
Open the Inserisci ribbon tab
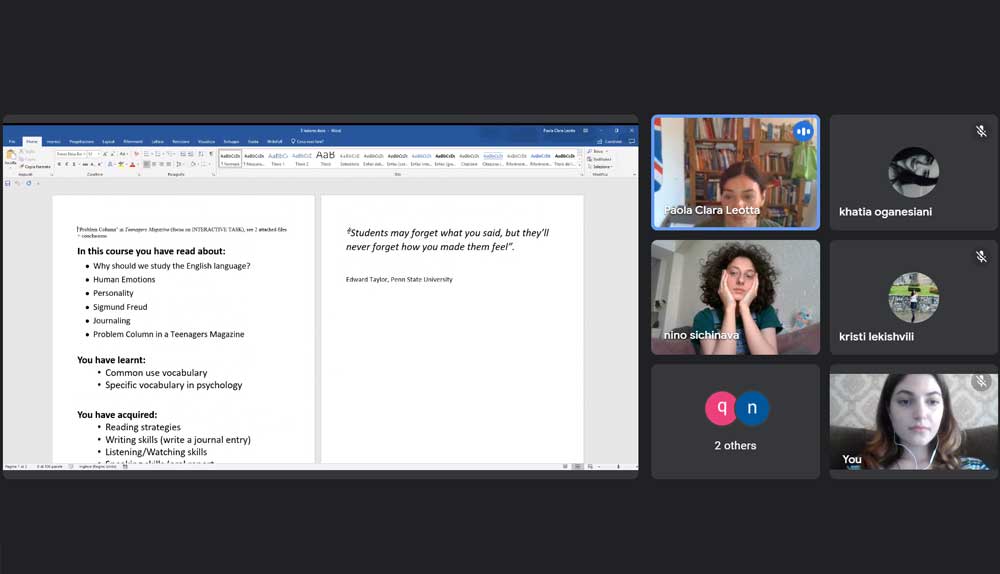[x=53, y=141]
